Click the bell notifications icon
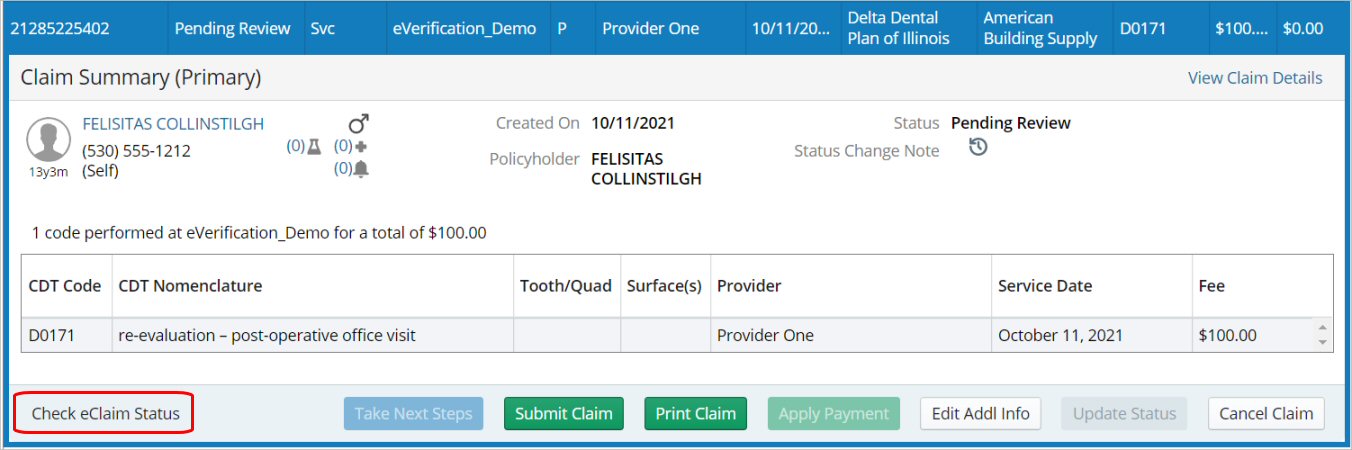 tap(361, 169)
